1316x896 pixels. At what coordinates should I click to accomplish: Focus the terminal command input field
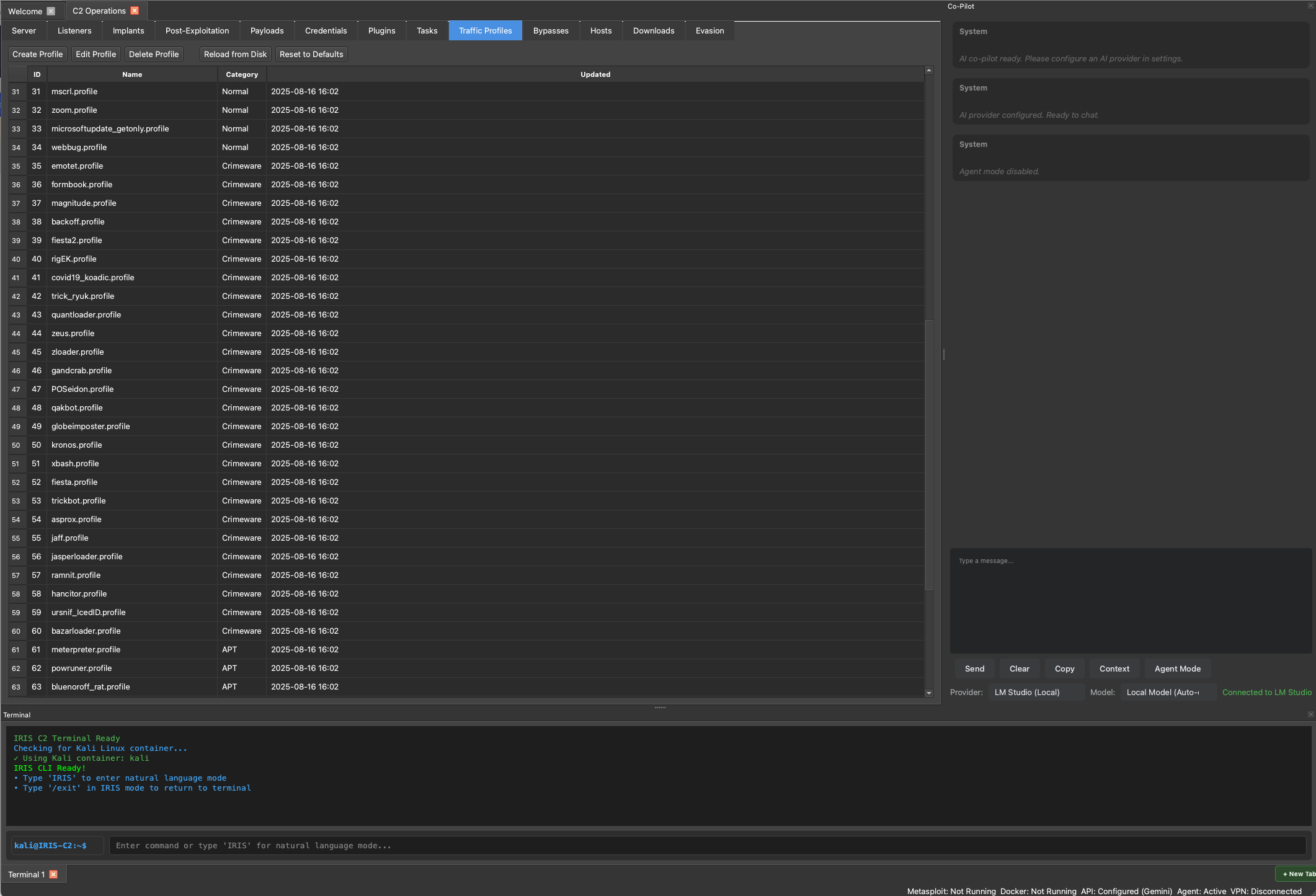(x=708, y=845)
